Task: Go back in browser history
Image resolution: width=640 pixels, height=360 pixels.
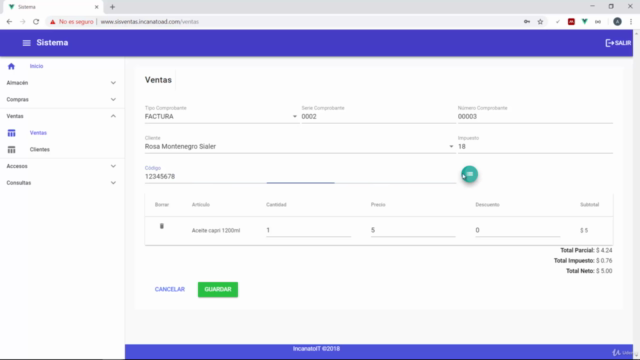Action: [9, 22]
